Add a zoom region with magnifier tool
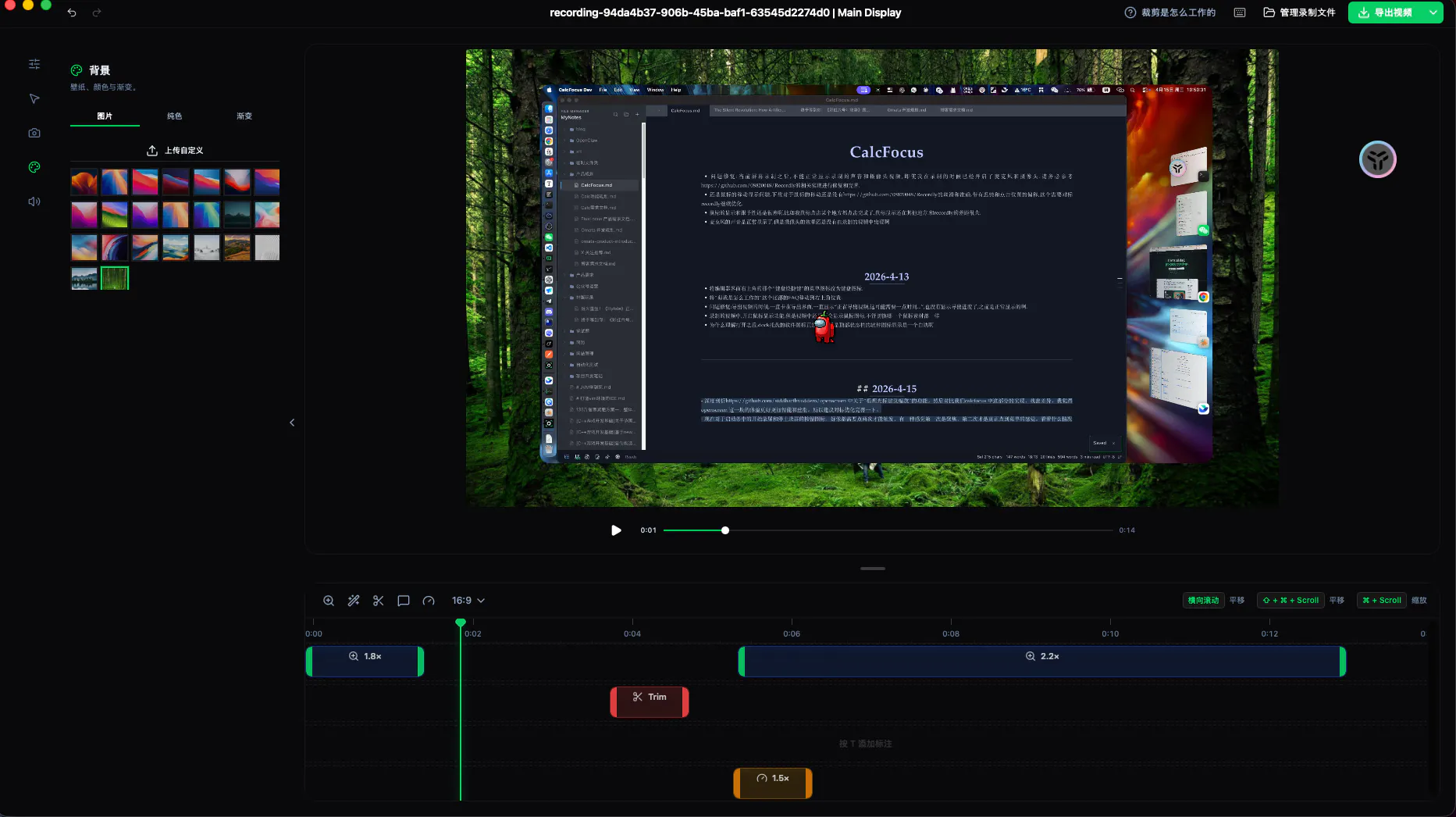The image size is (1456, 817). [x=329, y=601]
